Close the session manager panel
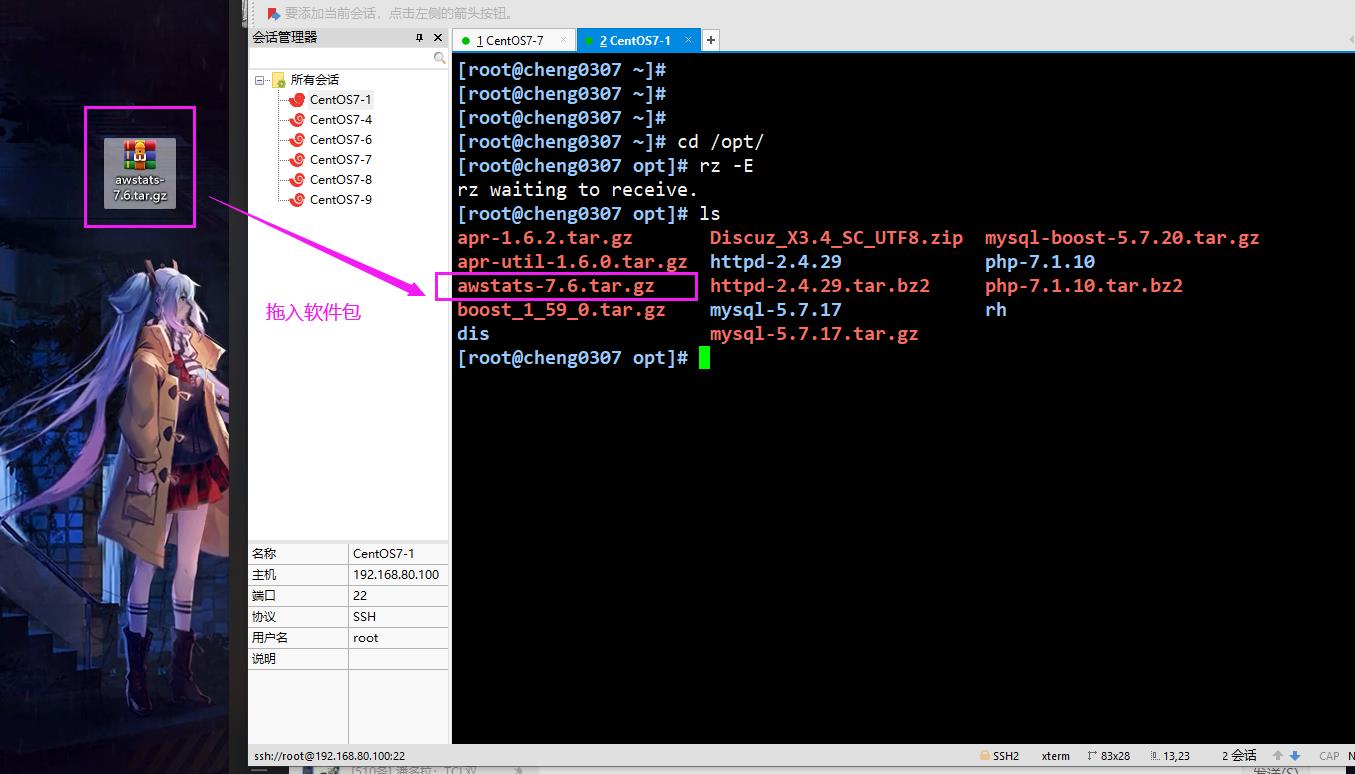 coord(438,37)
